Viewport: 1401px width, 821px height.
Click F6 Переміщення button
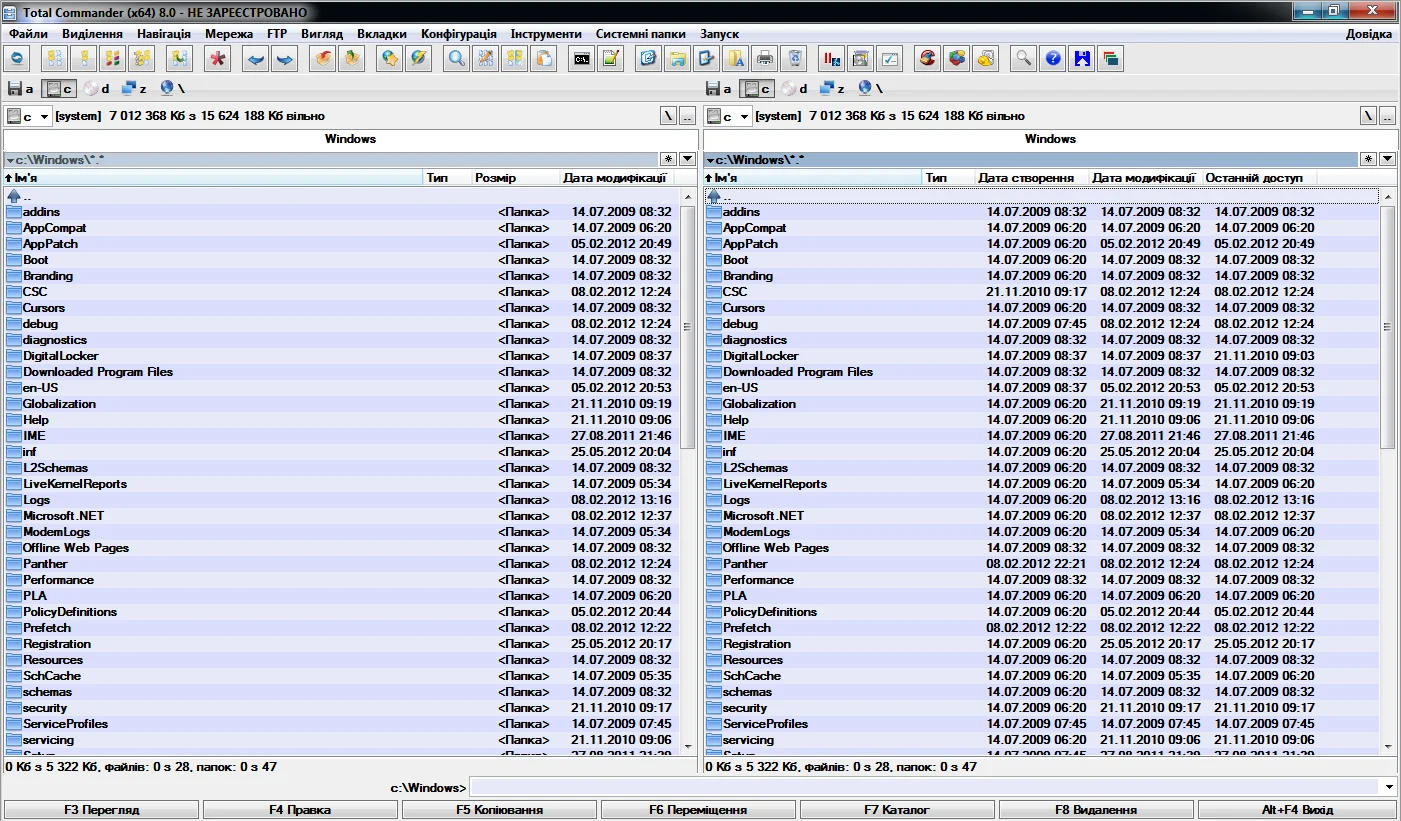point(698,810)
